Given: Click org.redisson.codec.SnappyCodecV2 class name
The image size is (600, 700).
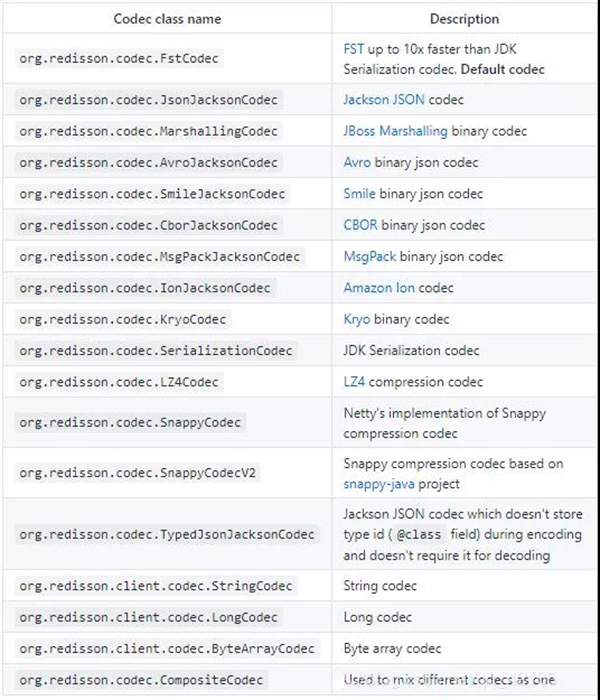Looking at the screenshot, I should click(x=138, y=473).
